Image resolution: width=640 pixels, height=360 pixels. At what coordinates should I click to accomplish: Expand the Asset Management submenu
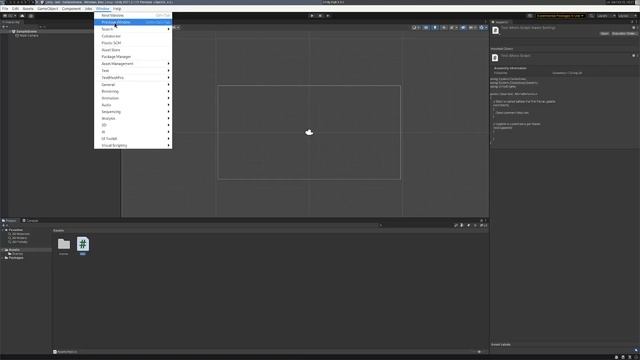point(133,64)
